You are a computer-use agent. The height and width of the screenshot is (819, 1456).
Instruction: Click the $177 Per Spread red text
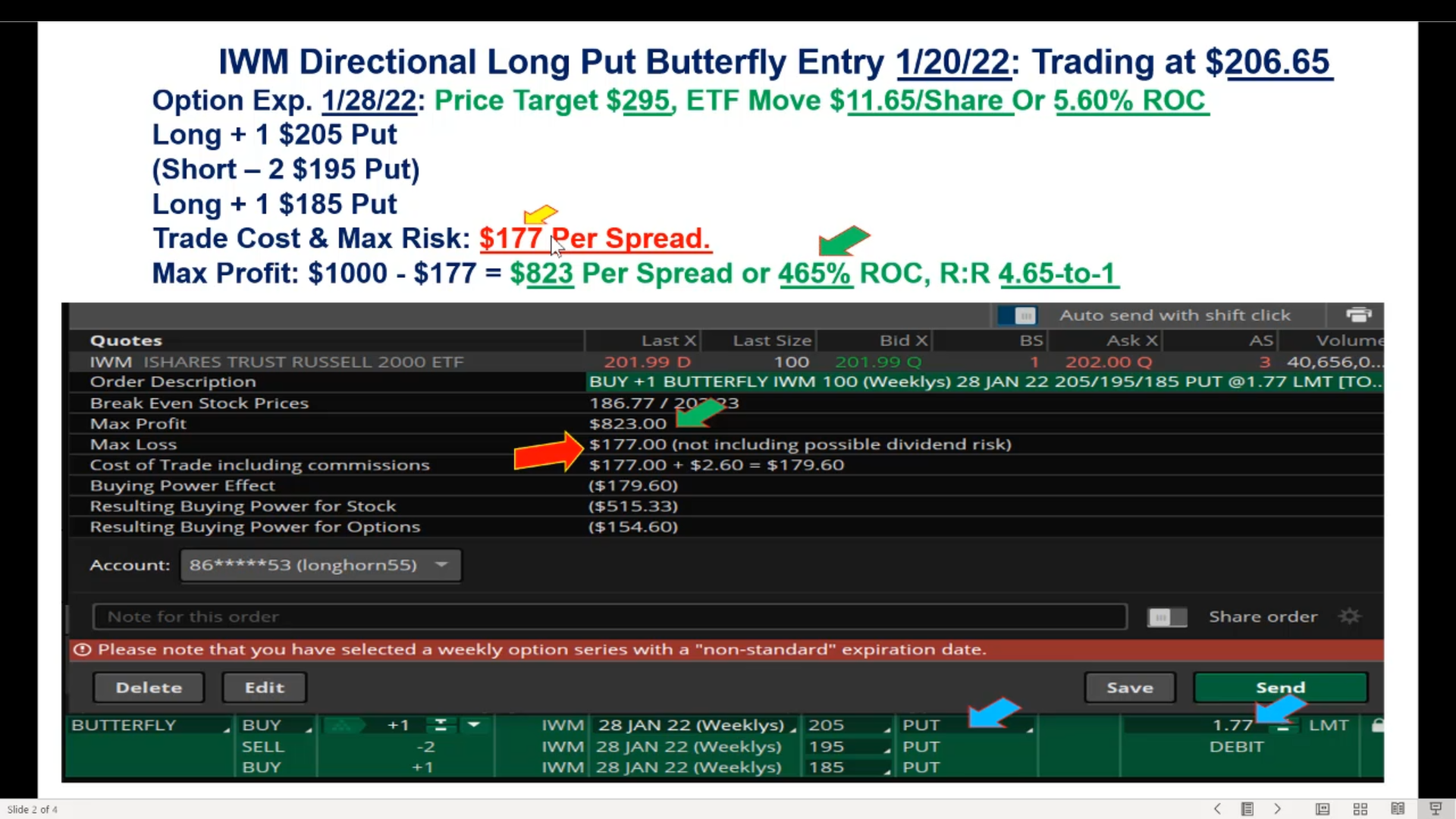pos(595,238)
